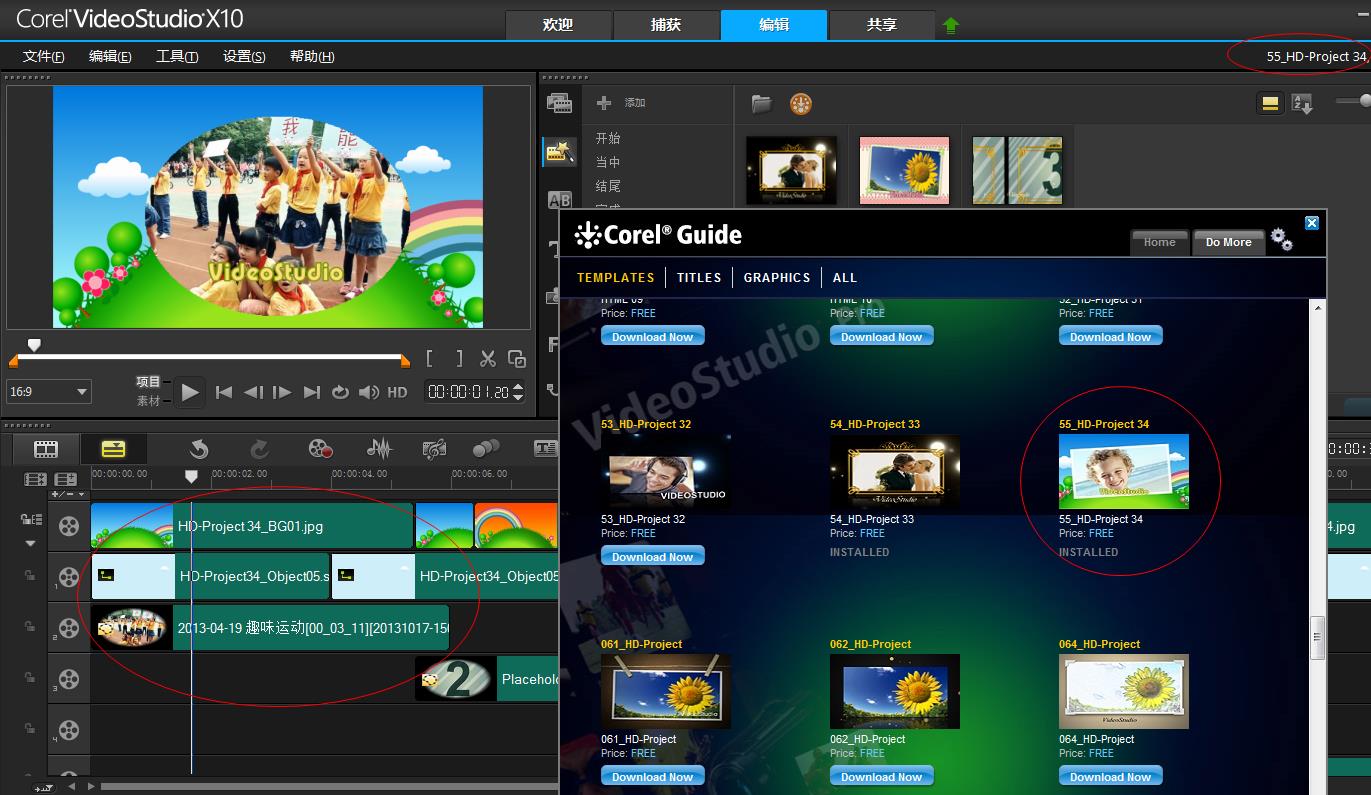This screenshot has width=1371, height=795.
Task: Redo the last action
Action: [x=259, y=449]
